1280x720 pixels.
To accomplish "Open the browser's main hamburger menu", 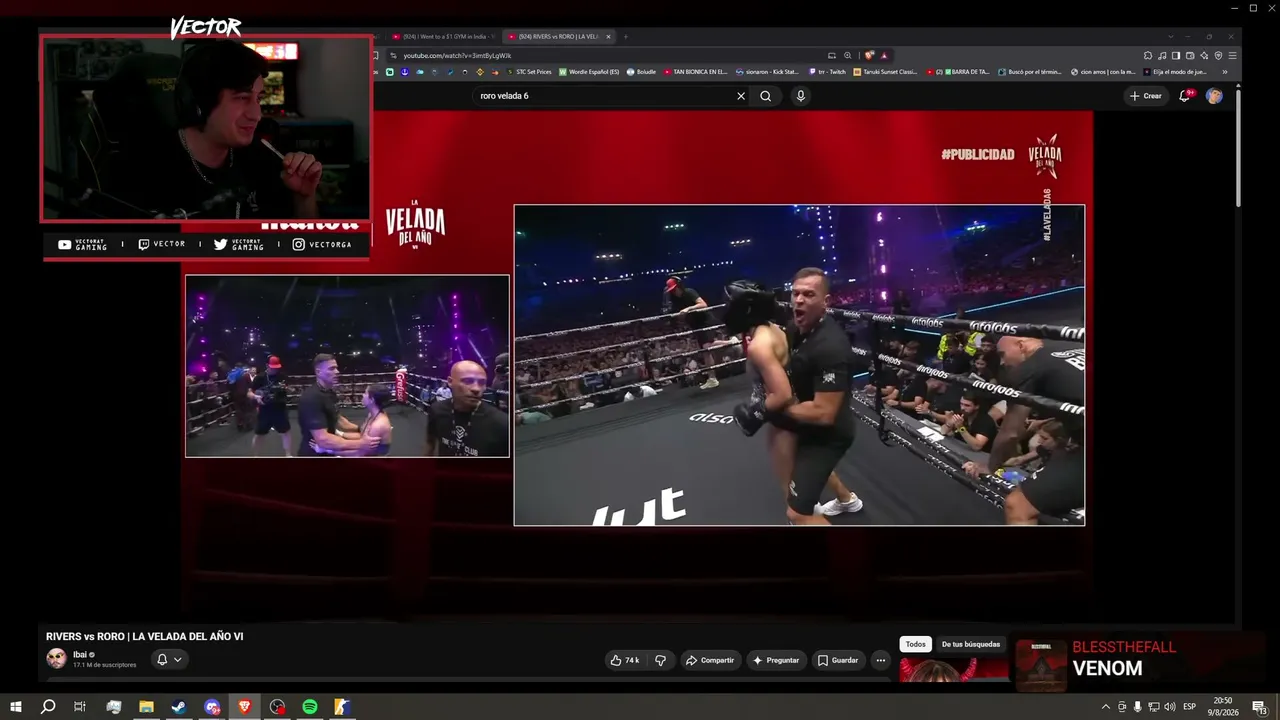I will click(1233, 56).
